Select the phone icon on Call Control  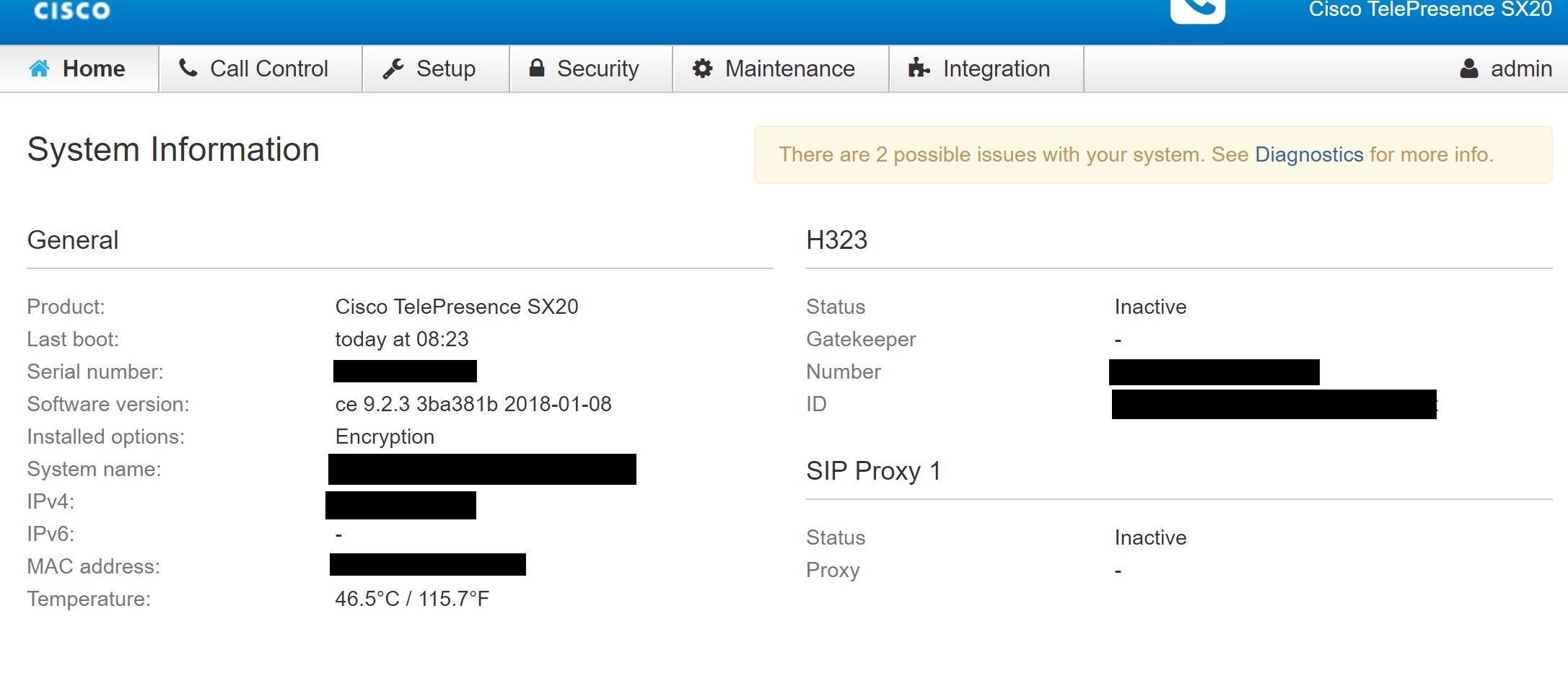(188, 69)
